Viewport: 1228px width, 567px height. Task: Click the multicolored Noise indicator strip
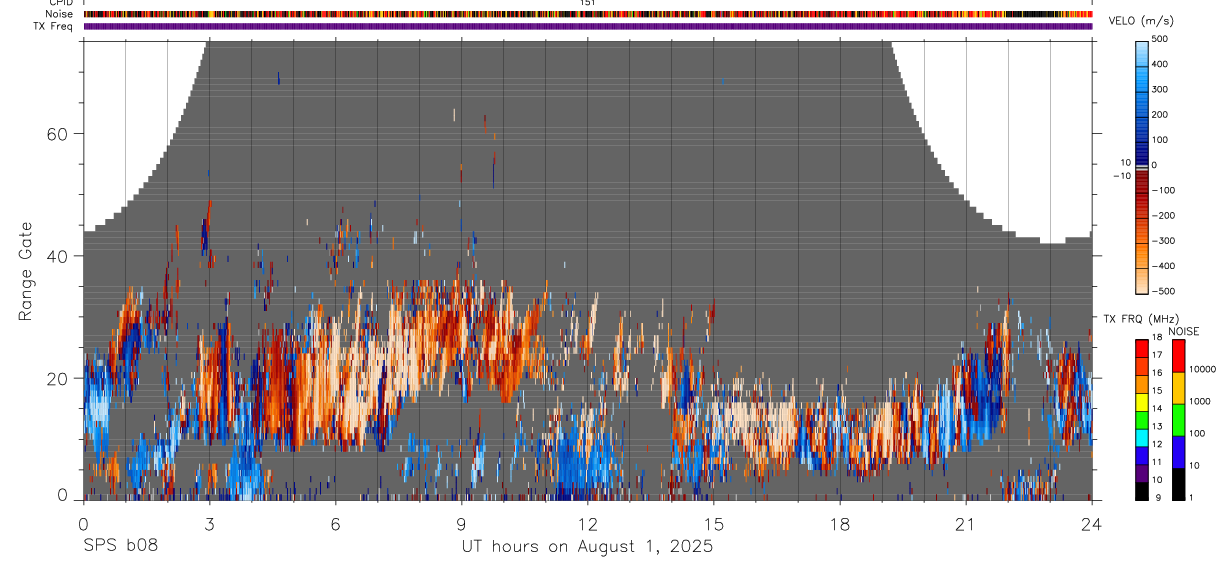pyautogui.click(x=588, y=14)
